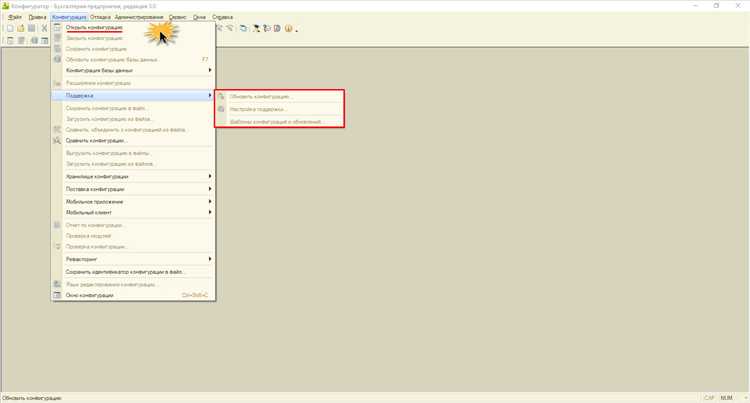This screenshot has height=403, width=750.
Task: Click the orange round help icon in toolbar
Action: 288,29
